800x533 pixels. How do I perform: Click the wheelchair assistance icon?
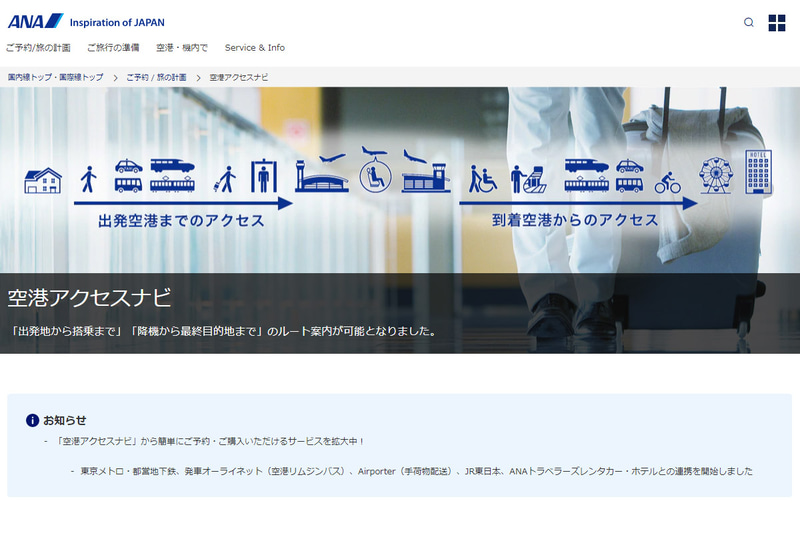[483, 179]
